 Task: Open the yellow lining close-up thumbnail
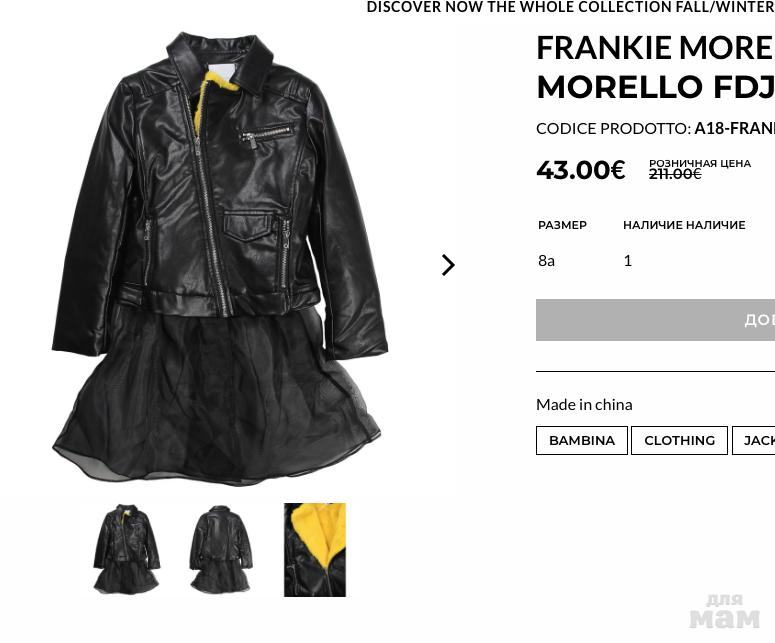314,549
